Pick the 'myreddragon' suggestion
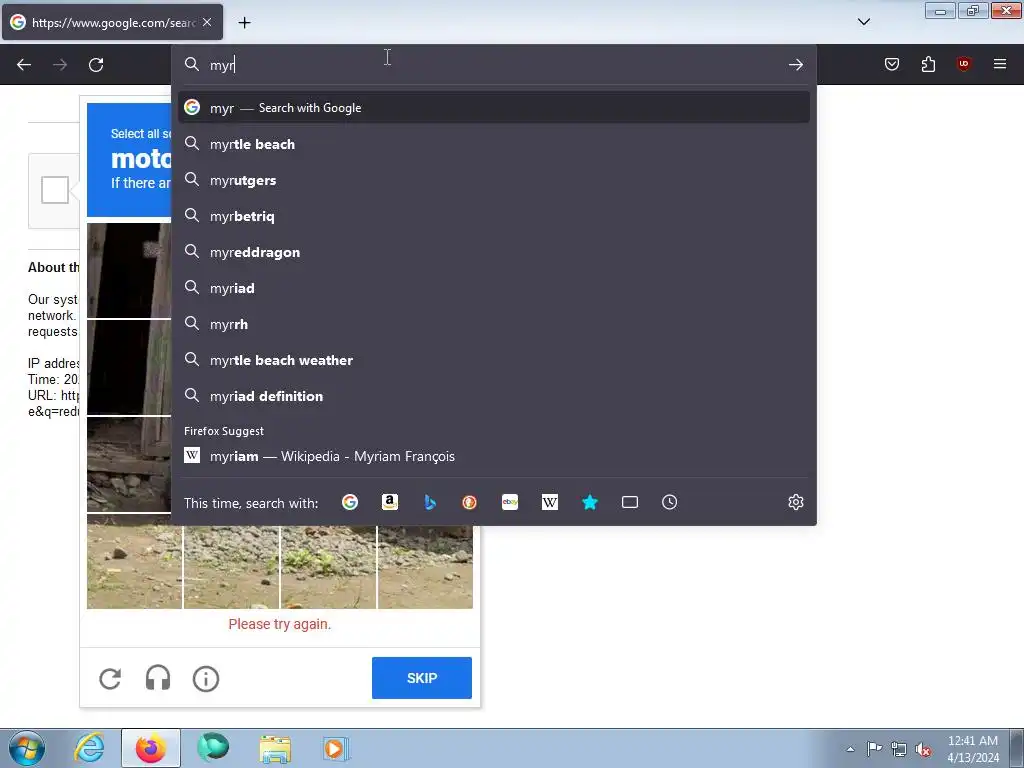Screen dimensions: 1024x768 494,252
